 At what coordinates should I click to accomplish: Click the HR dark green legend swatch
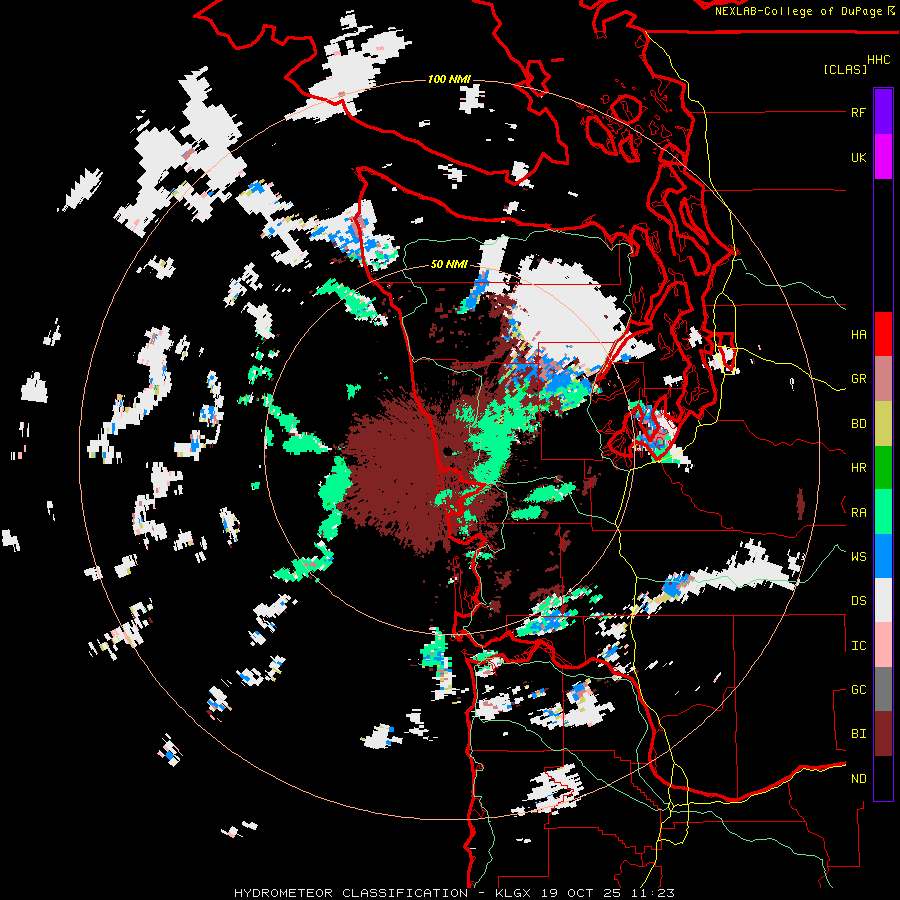(x=883, y=468)
